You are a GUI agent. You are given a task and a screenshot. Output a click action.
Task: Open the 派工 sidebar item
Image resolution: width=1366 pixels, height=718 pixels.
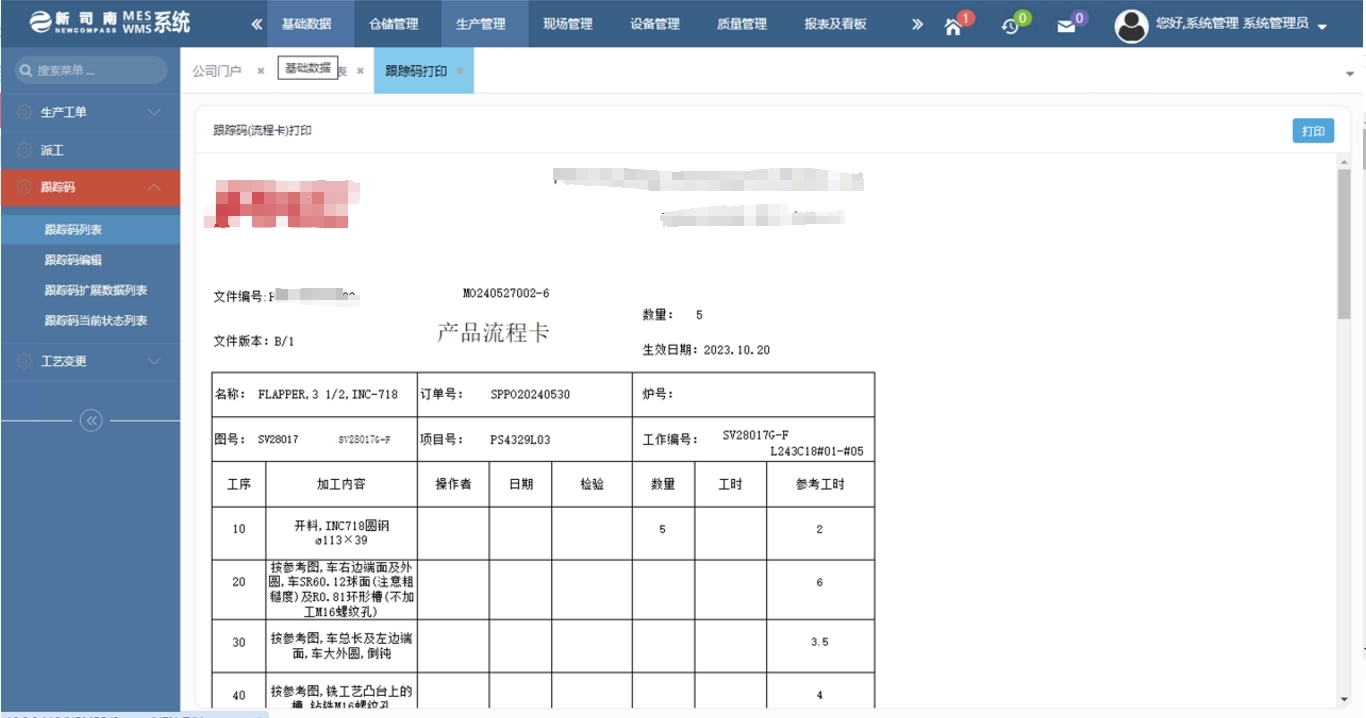90,150
